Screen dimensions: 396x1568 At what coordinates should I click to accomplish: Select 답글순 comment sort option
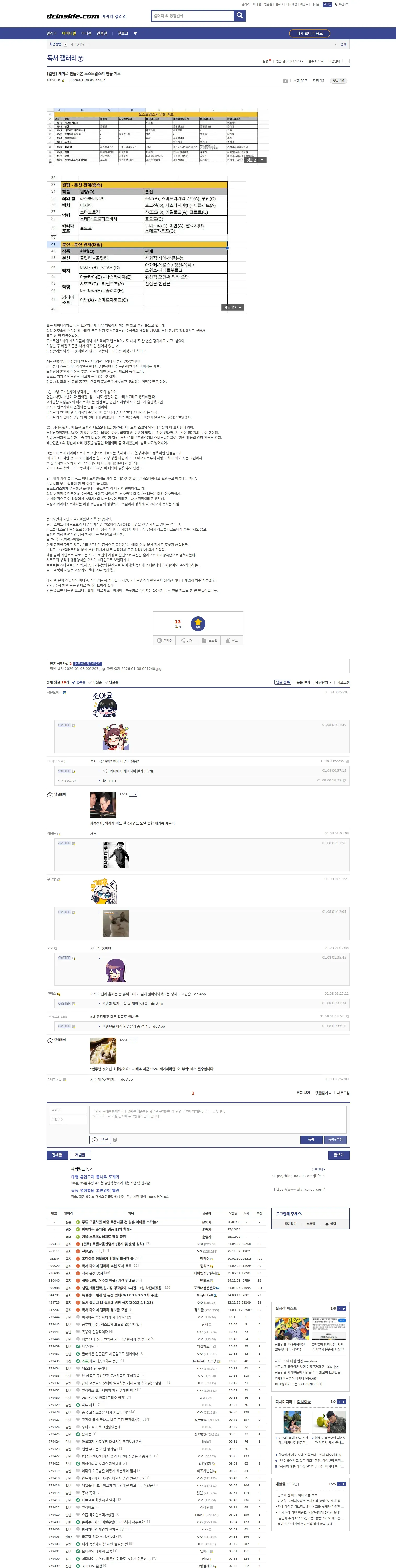coord(112,682)
